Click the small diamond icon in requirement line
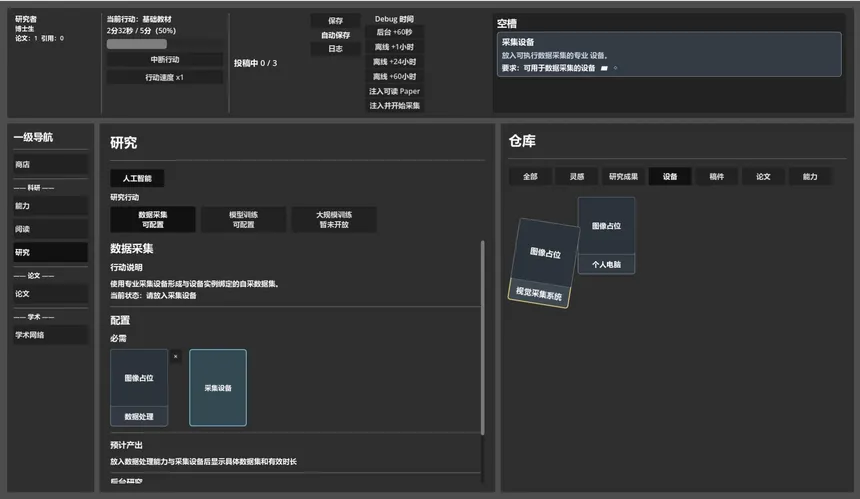 (615, 68)
